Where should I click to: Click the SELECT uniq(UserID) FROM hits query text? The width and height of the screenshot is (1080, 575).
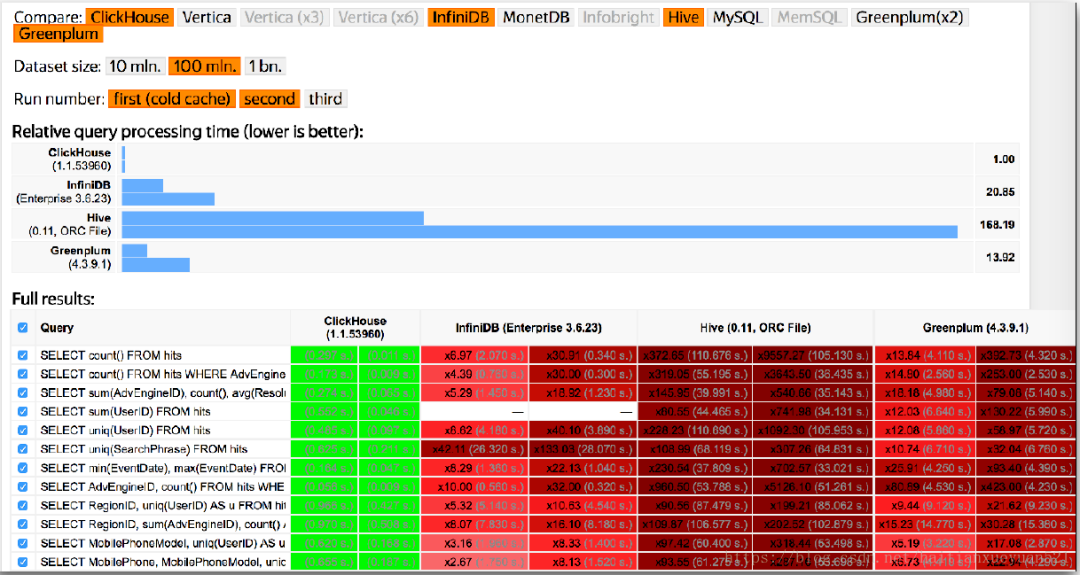(125, 430)
